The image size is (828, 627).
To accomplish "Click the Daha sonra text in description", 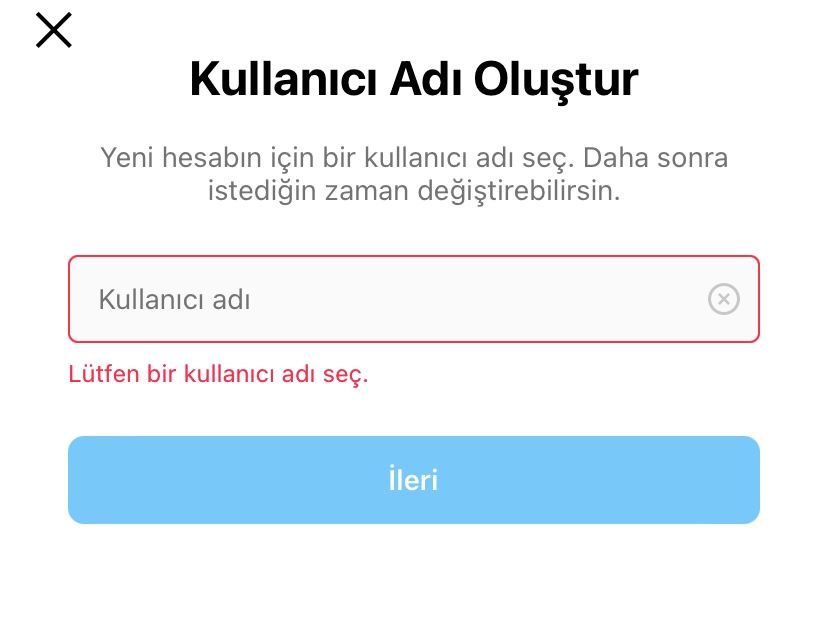I will coord(656,158).
